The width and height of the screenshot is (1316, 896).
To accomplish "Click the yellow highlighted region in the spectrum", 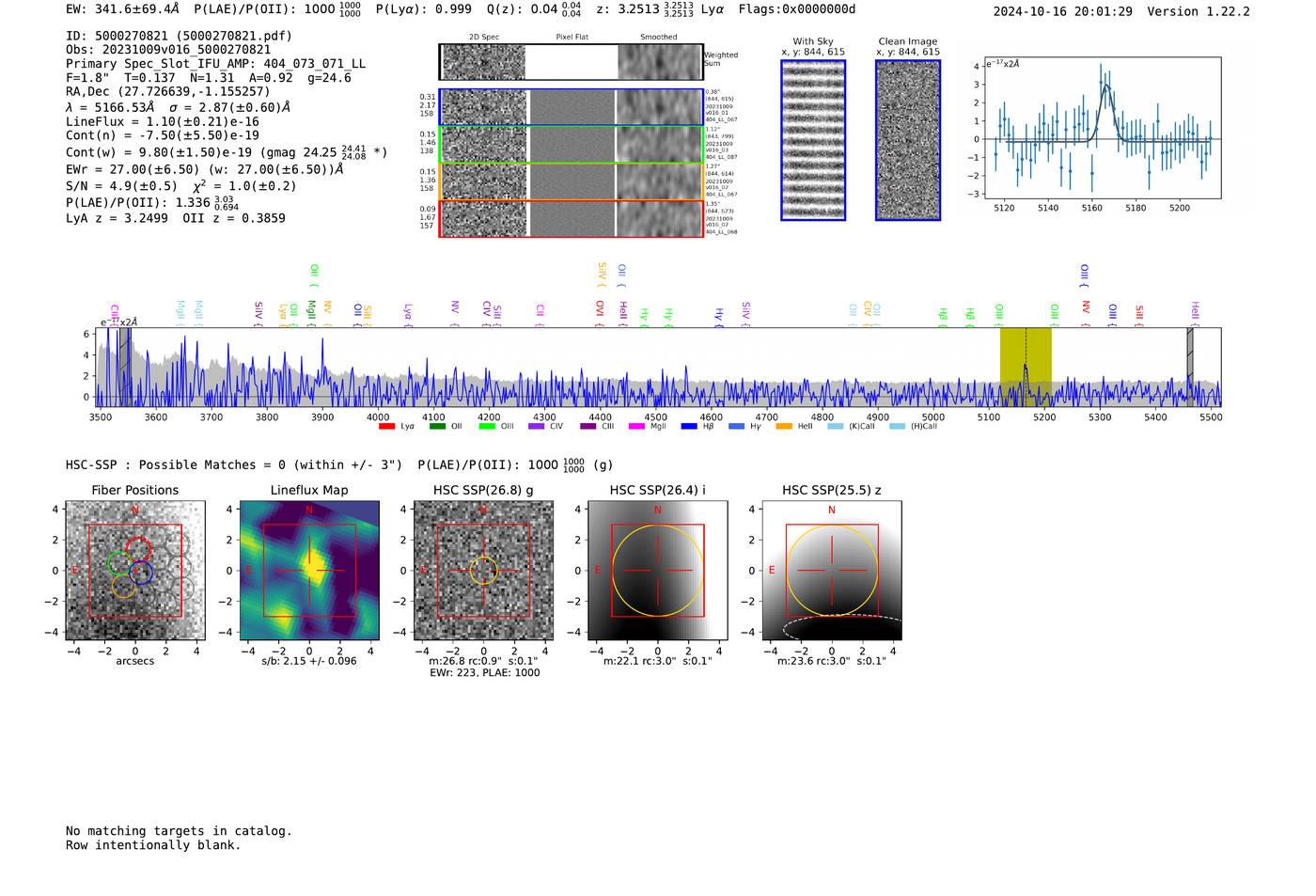I will (1026, 367).
